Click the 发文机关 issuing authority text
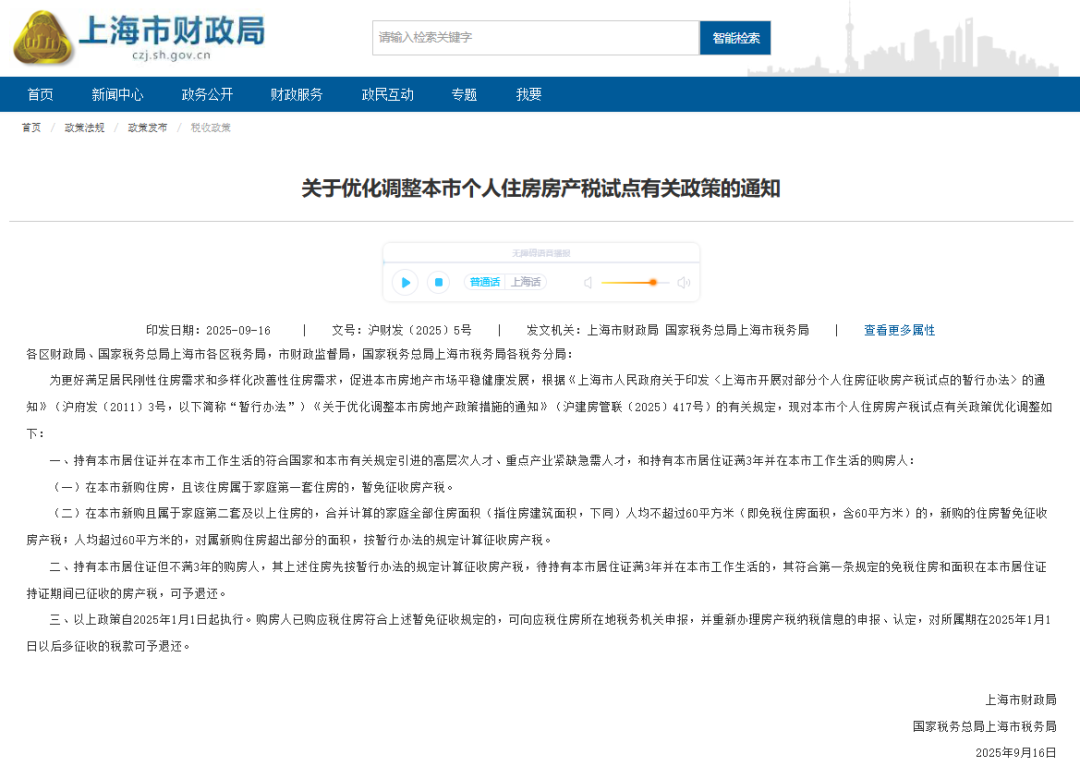Screen dimensions: 1080x767 pyautogui.click(x=667, y=330)
